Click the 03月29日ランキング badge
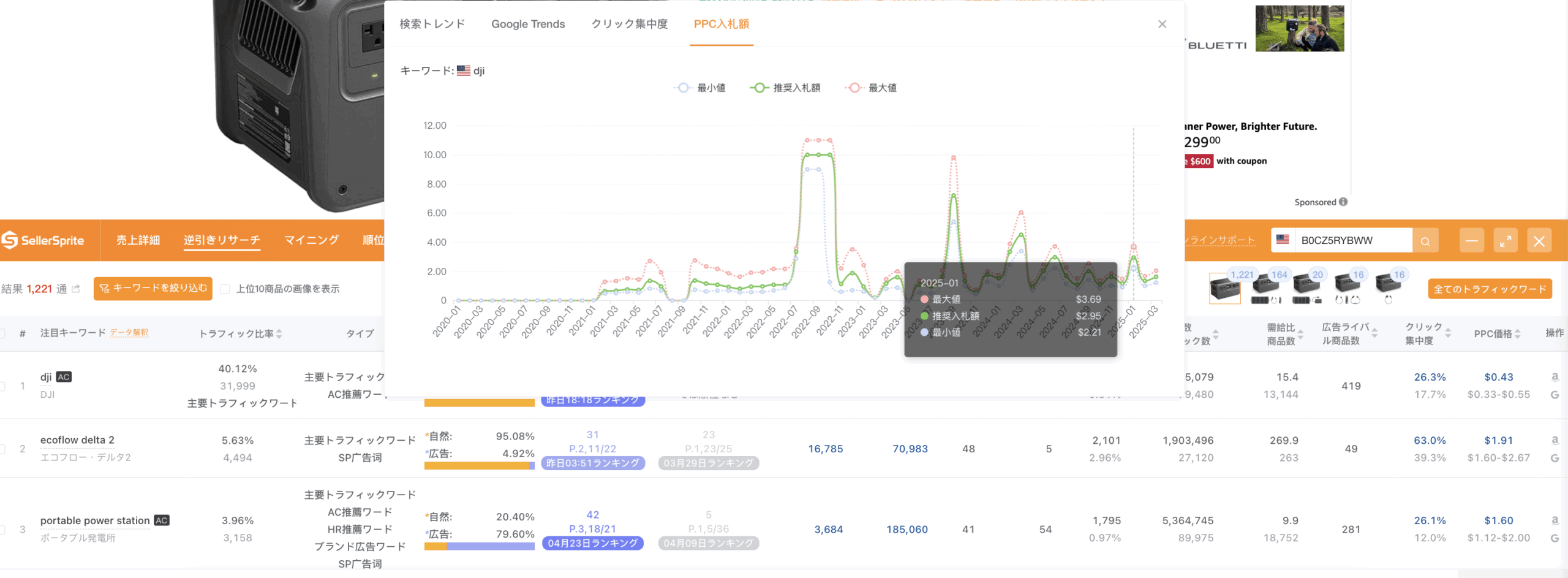Screen dimensions: 1568x578 tap(709, 463)
